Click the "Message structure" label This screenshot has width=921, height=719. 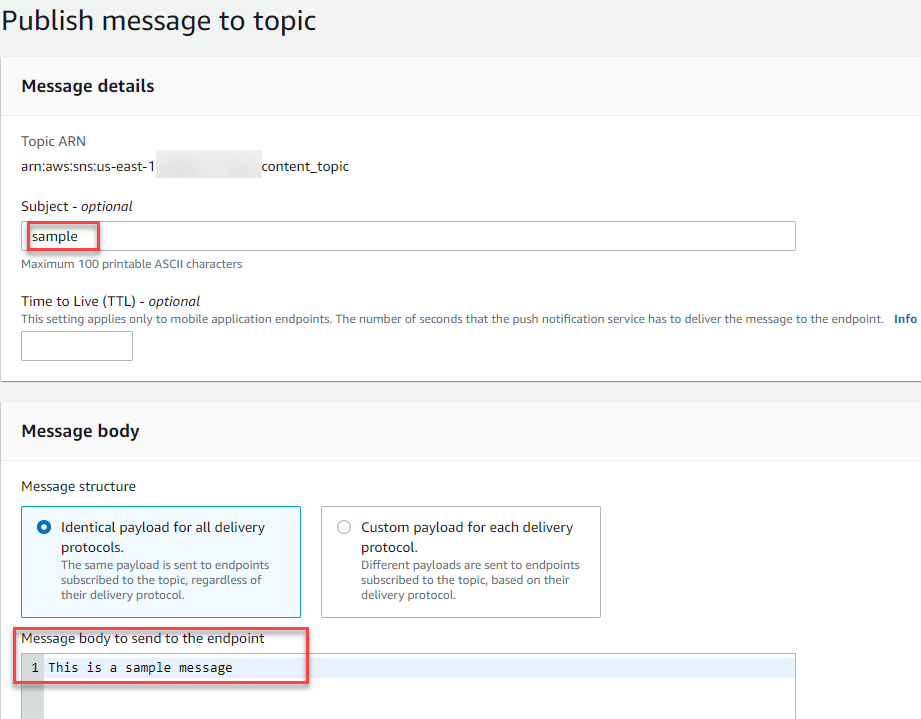(x=78, y=486)
